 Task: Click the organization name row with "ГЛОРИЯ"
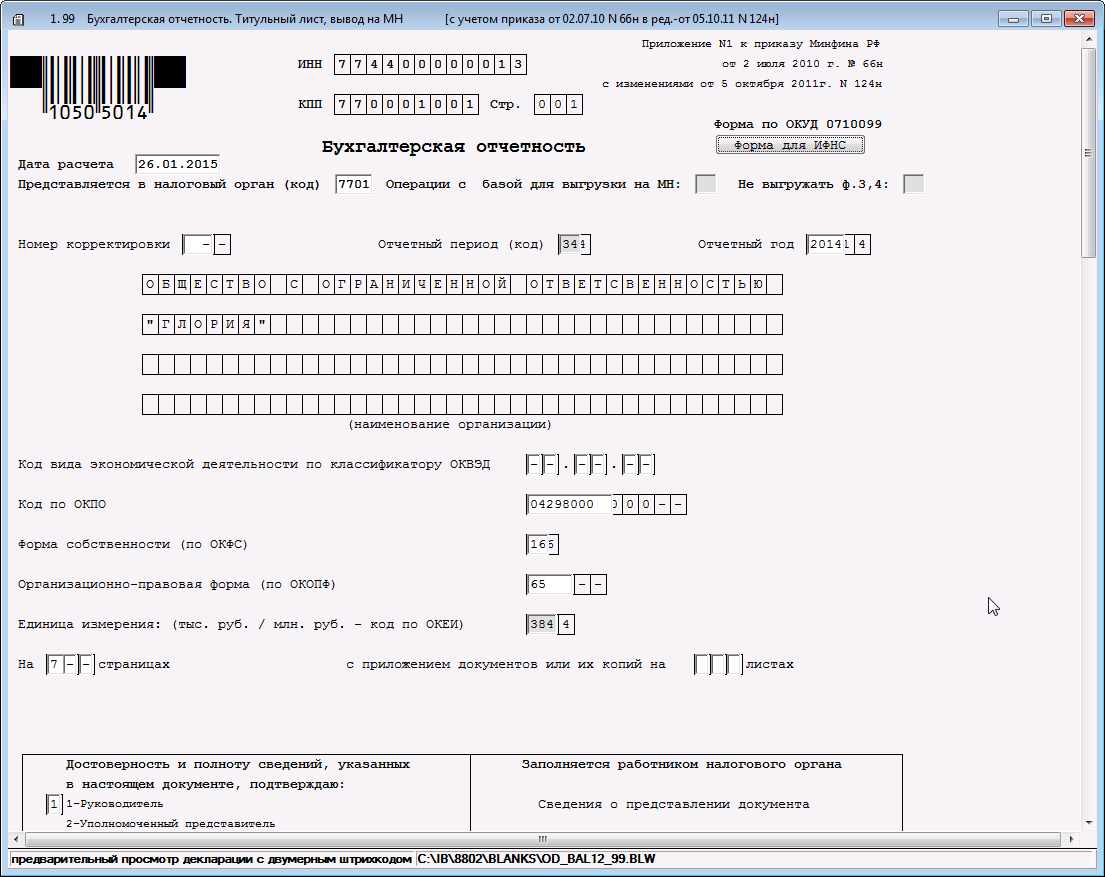(462, 325)
